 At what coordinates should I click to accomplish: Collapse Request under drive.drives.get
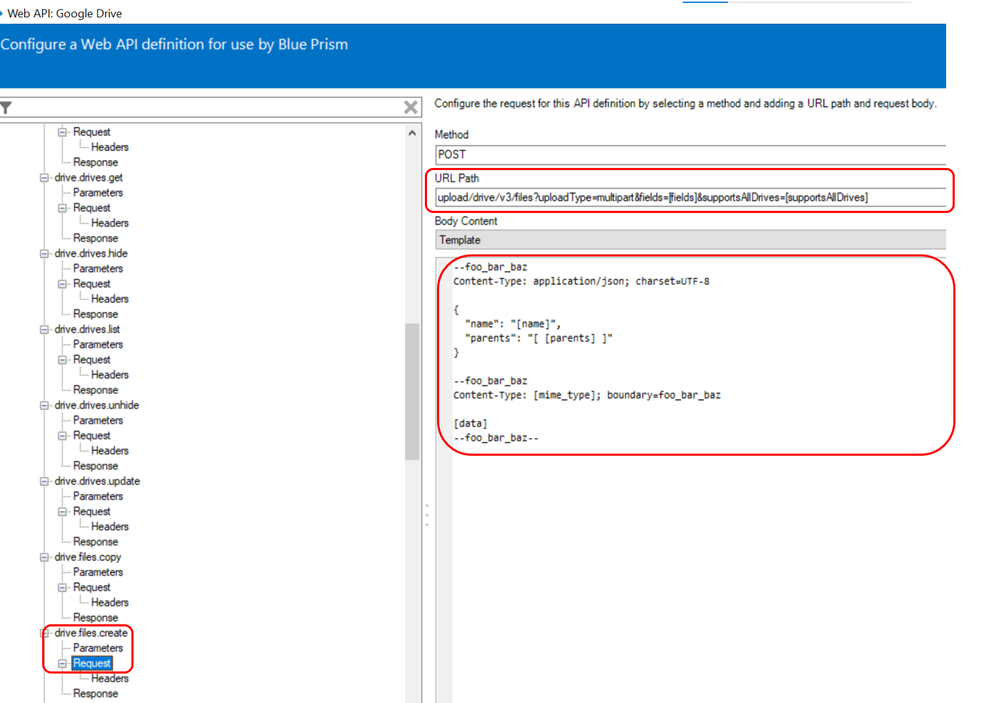coord(62,208)
